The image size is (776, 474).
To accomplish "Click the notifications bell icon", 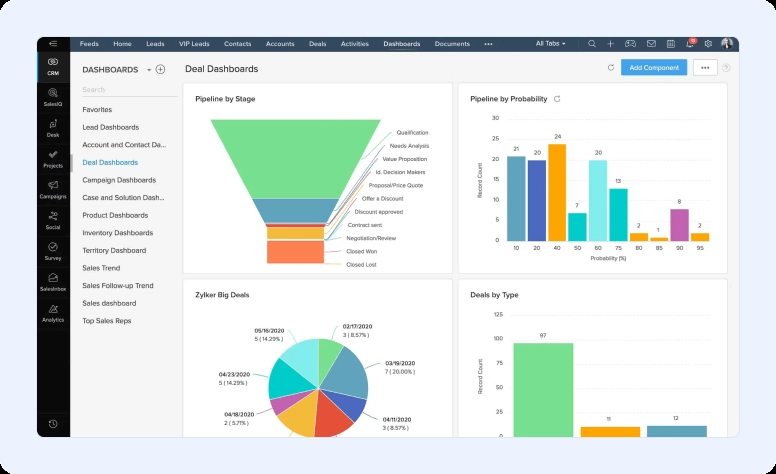I will (689, 44).
